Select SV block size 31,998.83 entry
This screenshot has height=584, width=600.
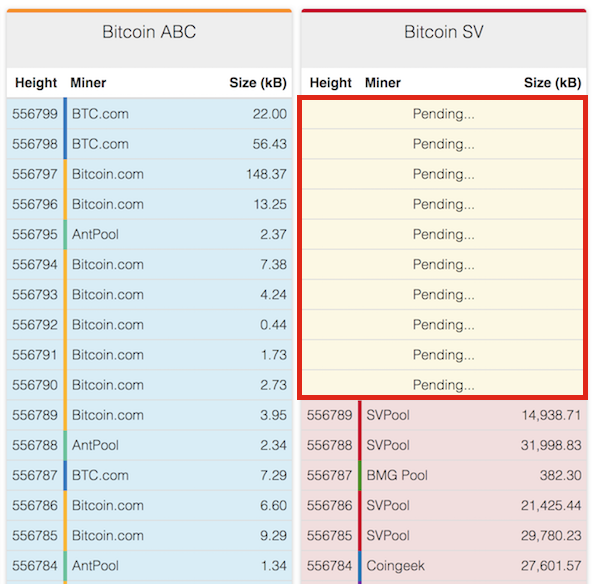551,445
